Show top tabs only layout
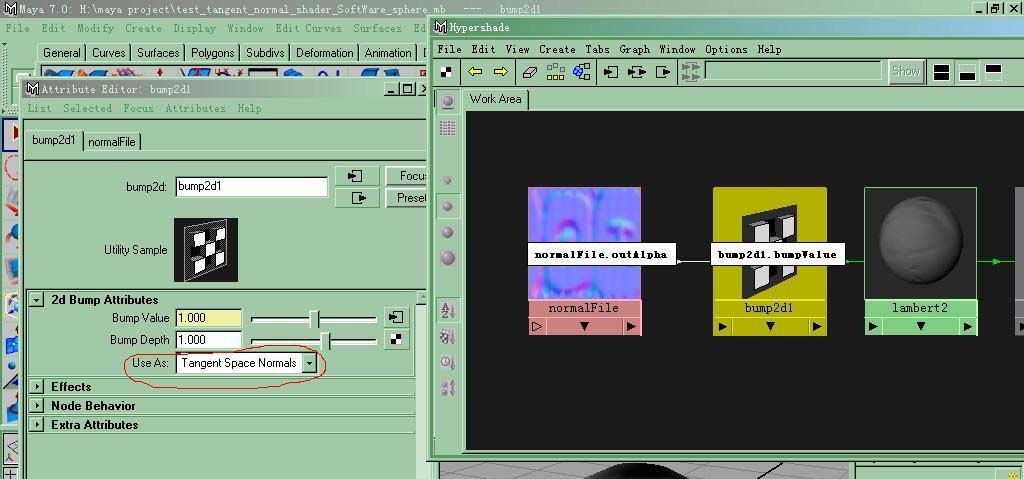 (x=993, y=72)
